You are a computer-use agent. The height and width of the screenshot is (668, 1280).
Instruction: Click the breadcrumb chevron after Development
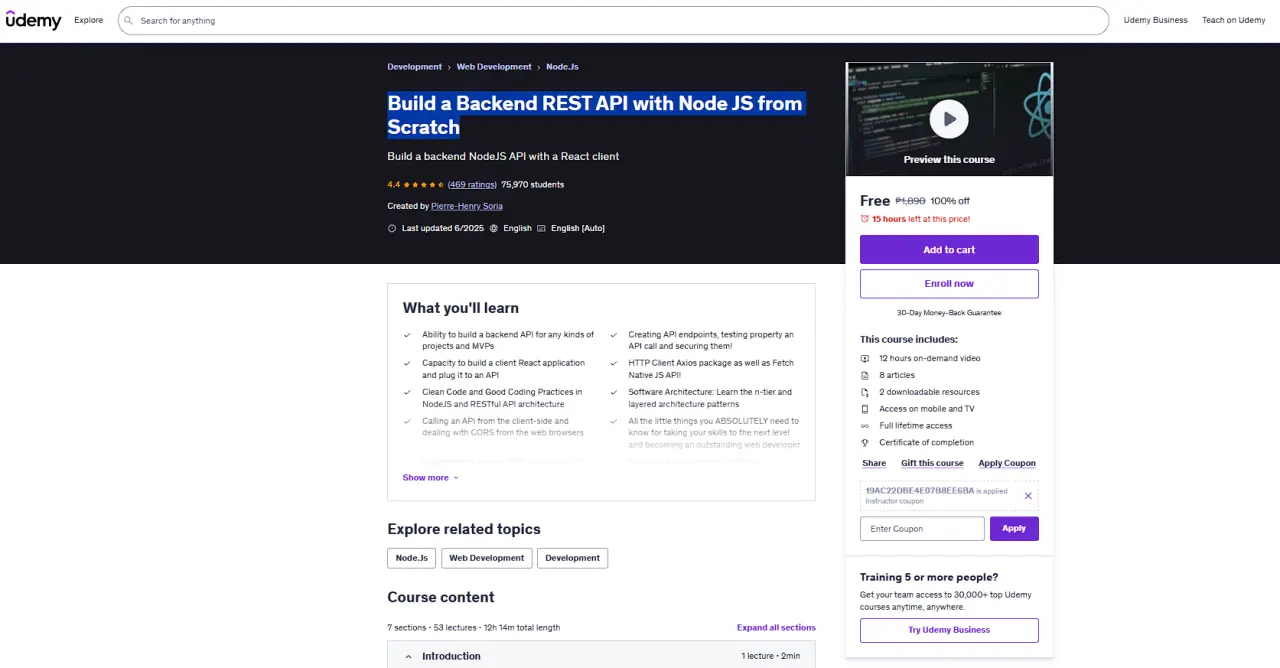[x=449, y=67]
